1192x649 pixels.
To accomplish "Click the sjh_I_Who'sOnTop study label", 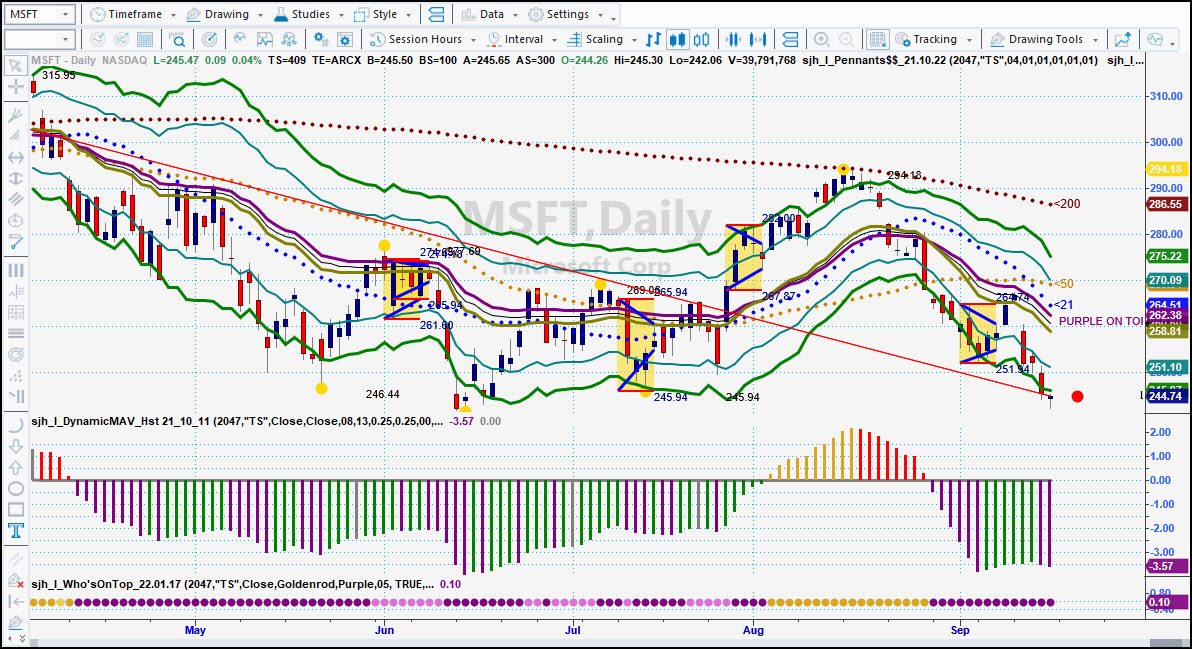I will click(x=233, y=584).
